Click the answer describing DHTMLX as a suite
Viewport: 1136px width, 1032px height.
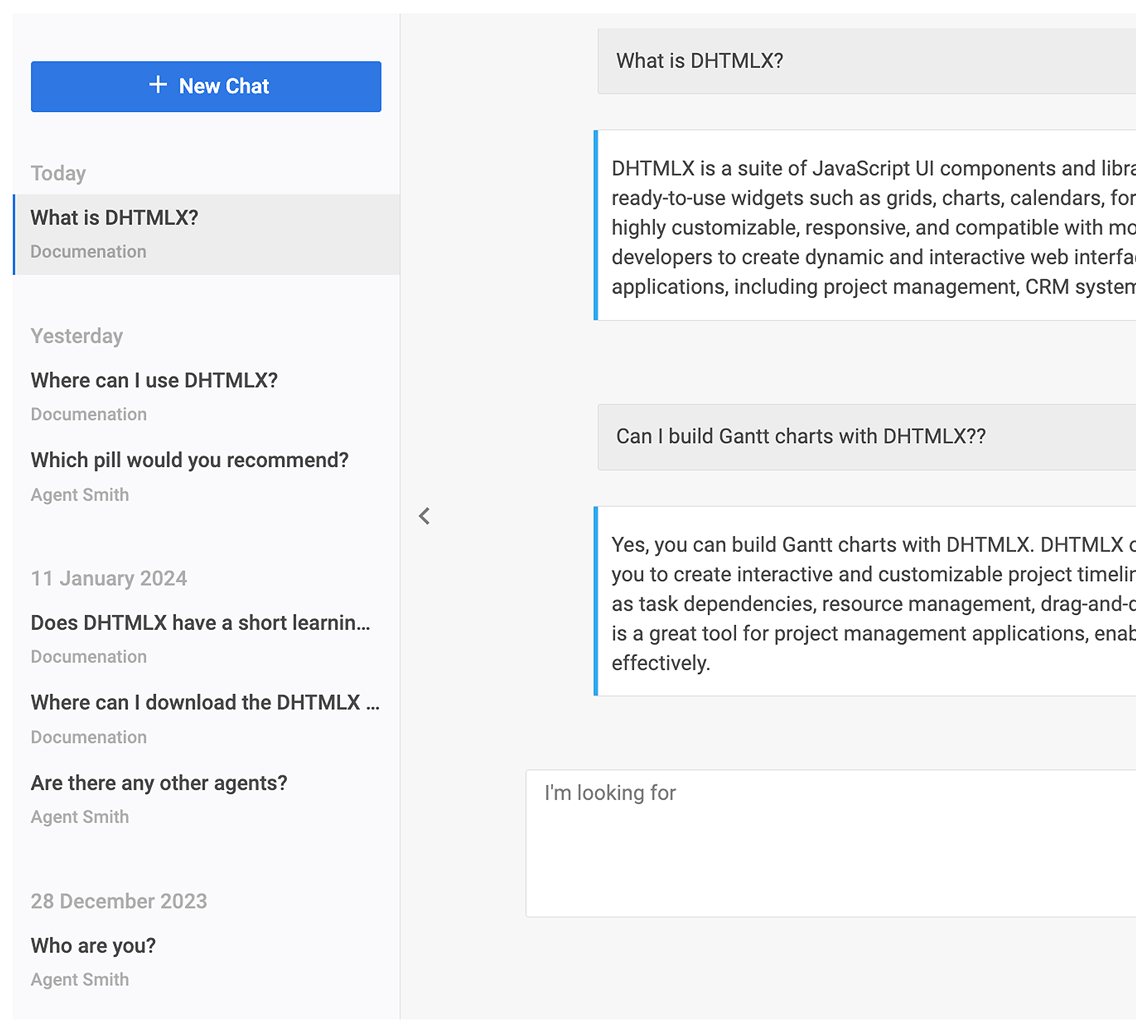coord(865,225)
